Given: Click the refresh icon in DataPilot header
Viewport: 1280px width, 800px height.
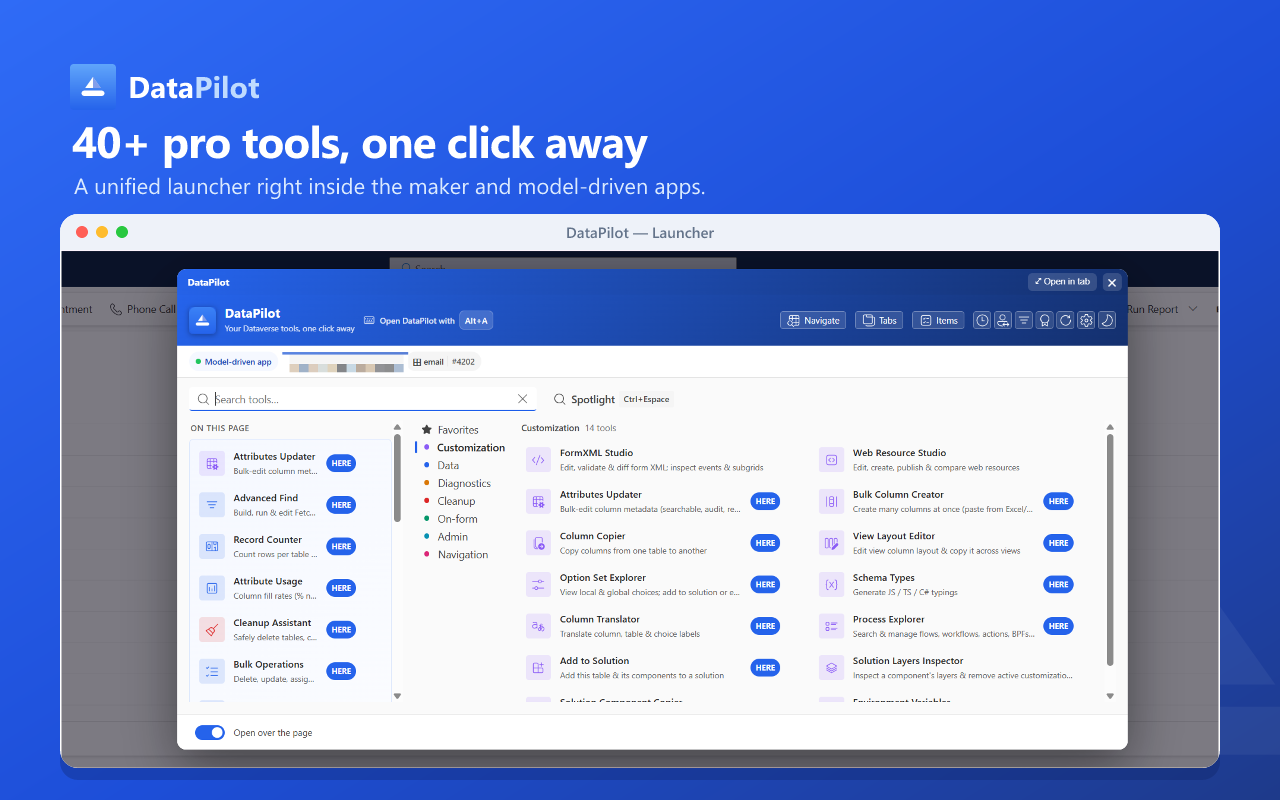Looking at the screenshot, I should (1066, 320).
